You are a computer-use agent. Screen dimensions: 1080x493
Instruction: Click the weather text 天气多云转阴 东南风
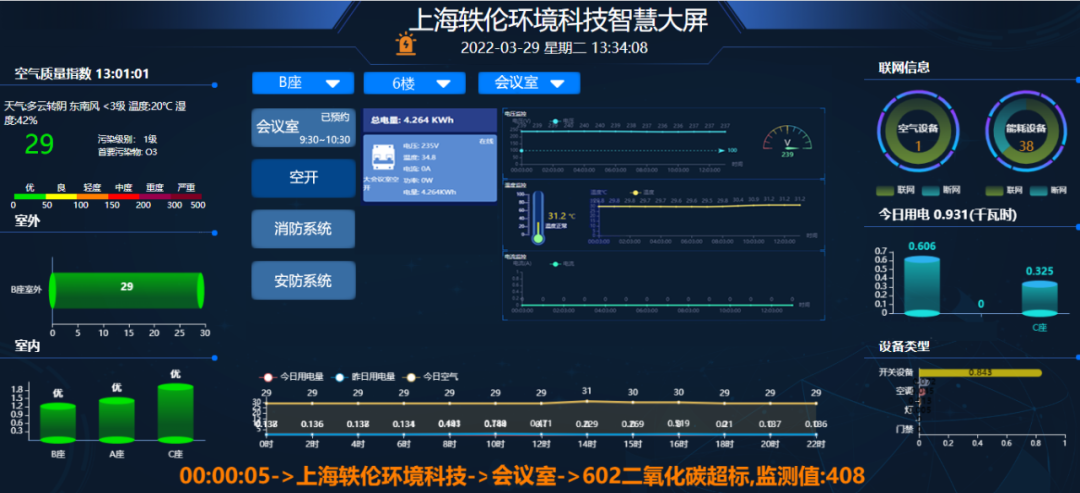click(x=95, y=113)
